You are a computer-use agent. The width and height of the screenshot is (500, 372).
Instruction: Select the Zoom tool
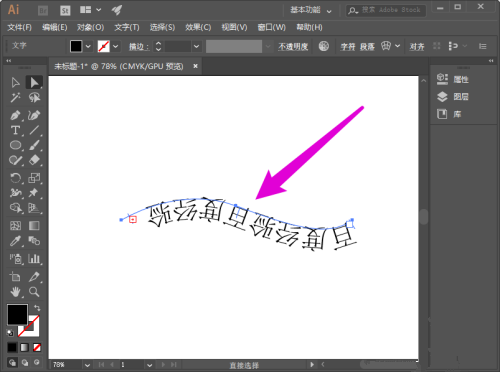point(34,292)
